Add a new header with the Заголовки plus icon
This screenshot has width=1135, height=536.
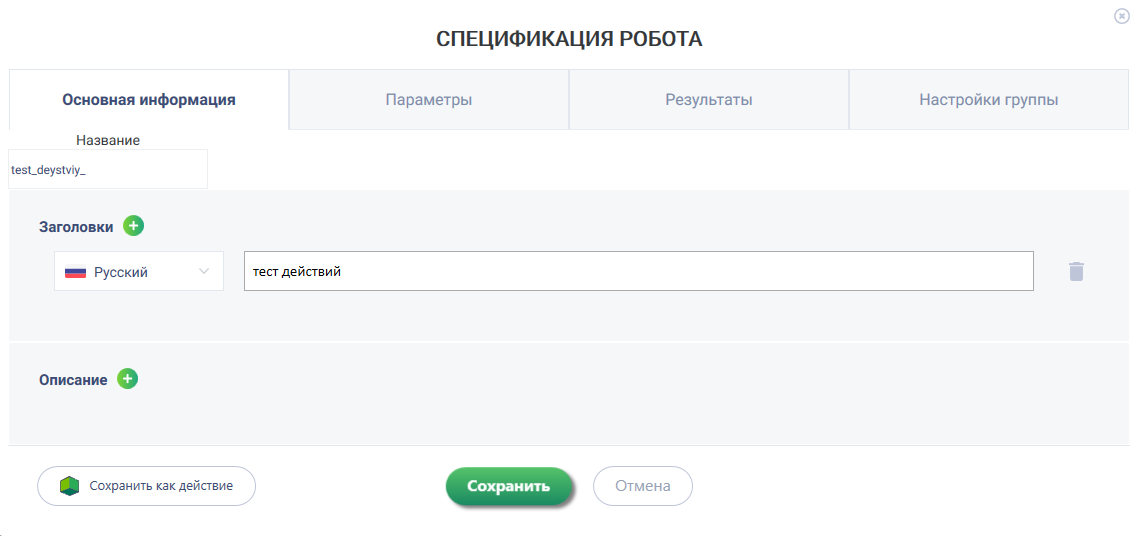click(x=133, y=226)
